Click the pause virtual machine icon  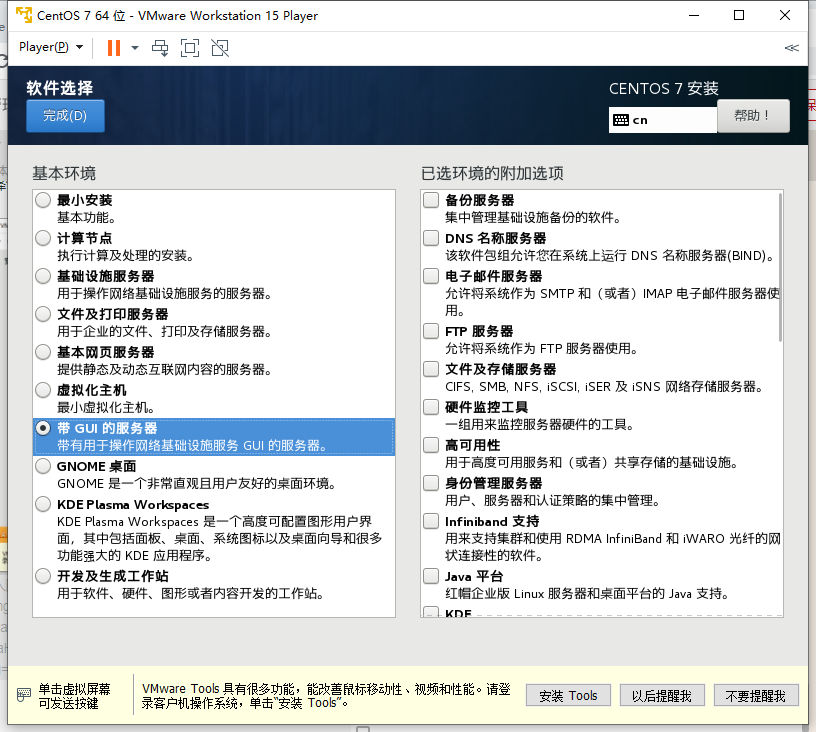(x=113, y=48)
